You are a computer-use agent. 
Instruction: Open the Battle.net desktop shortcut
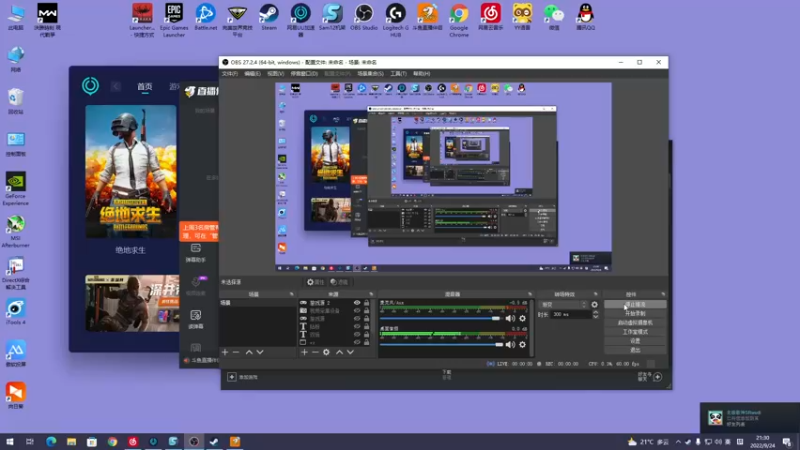point(206,17)
